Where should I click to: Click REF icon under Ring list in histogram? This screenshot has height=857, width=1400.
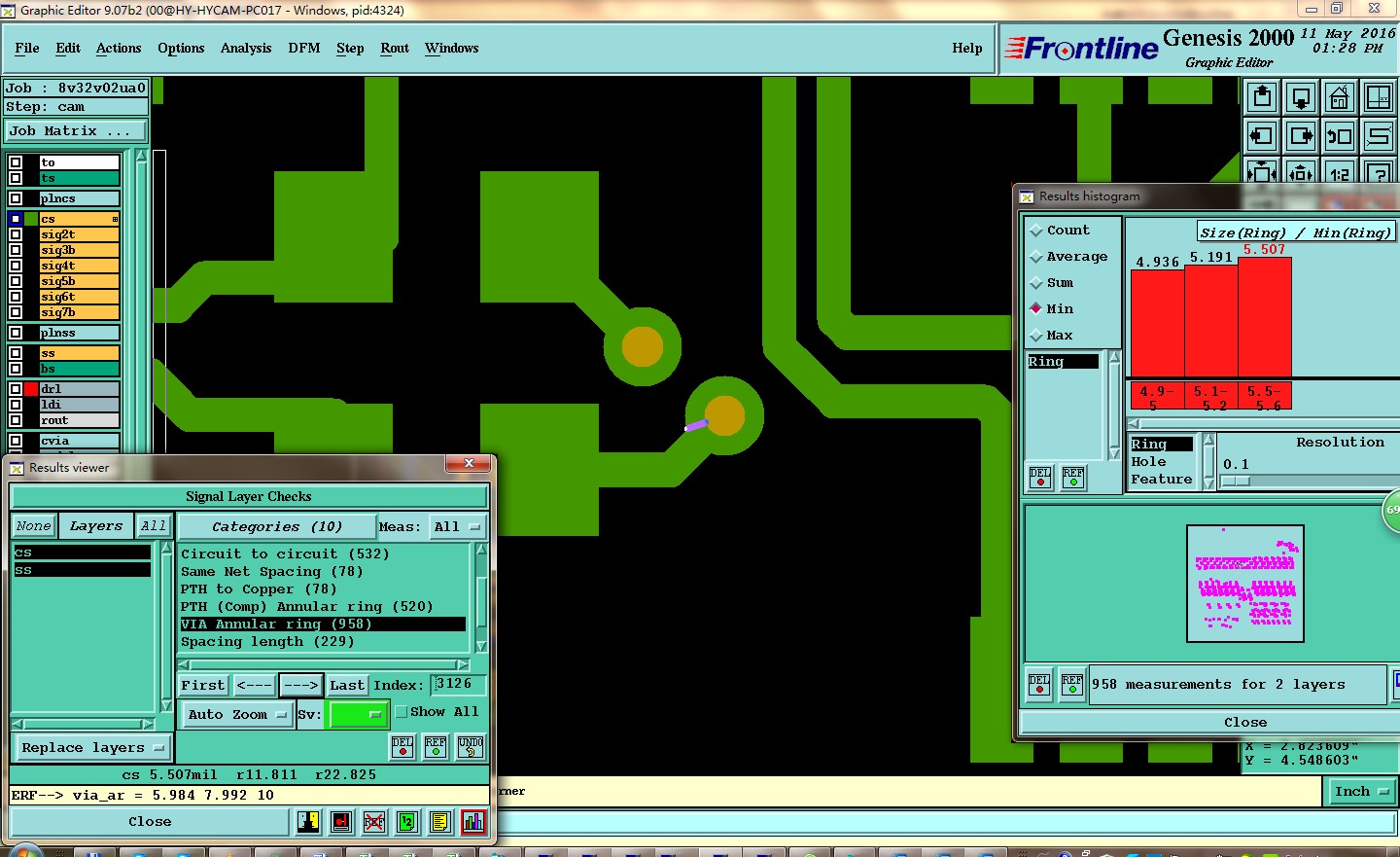1073,478
